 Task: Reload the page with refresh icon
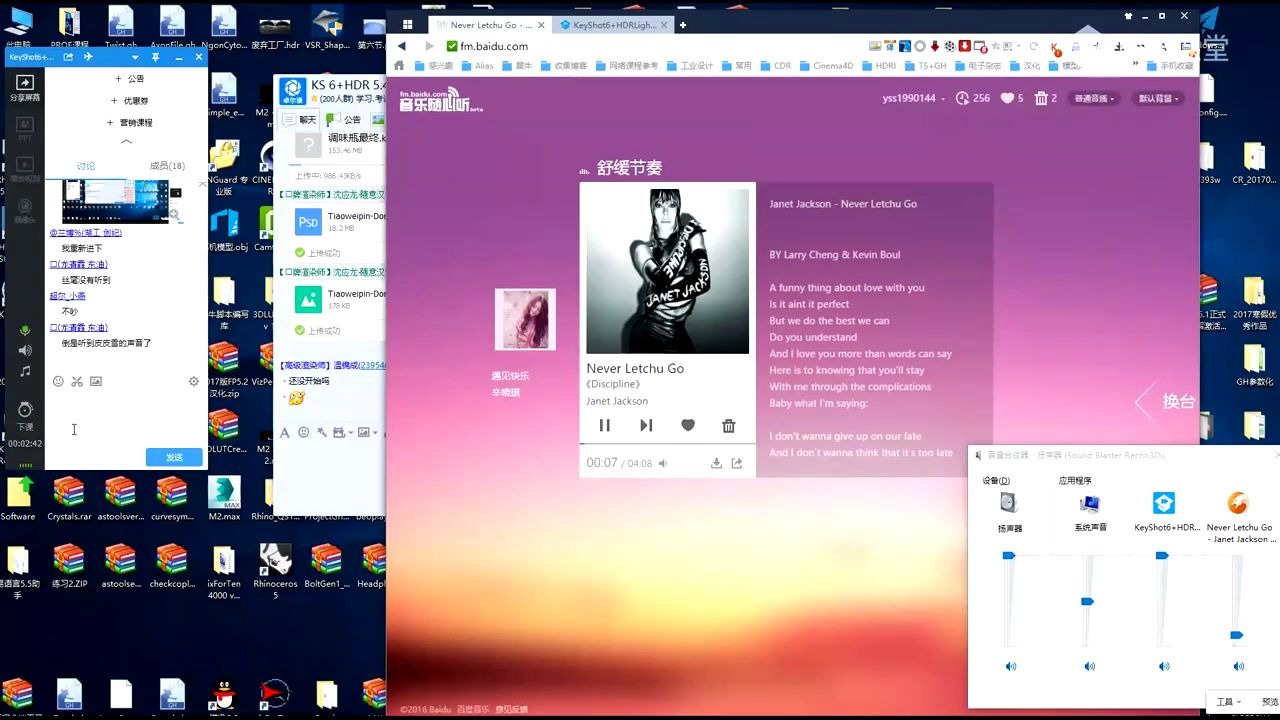[1033, 46]
